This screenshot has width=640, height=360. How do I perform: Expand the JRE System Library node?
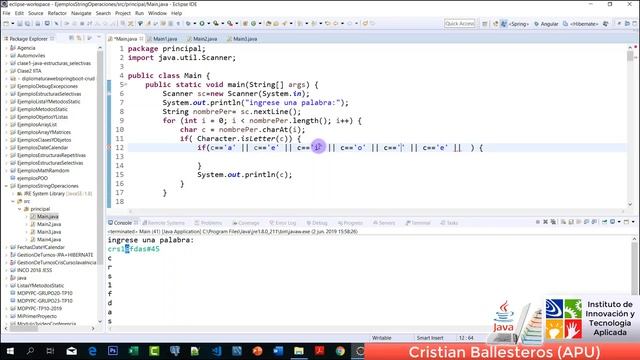[x=13, y=194]
